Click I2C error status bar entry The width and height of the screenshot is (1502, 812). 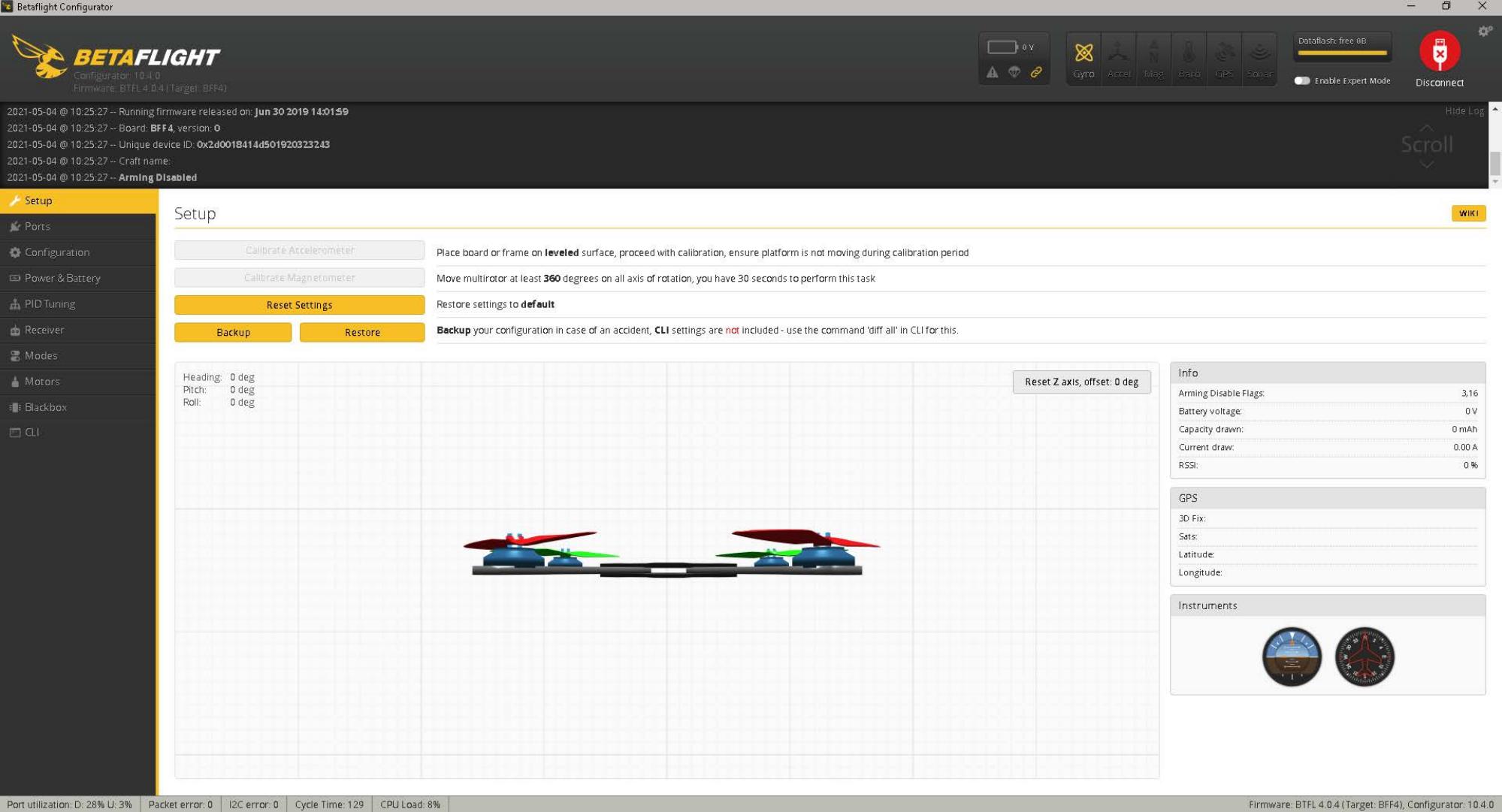point(253,804)
